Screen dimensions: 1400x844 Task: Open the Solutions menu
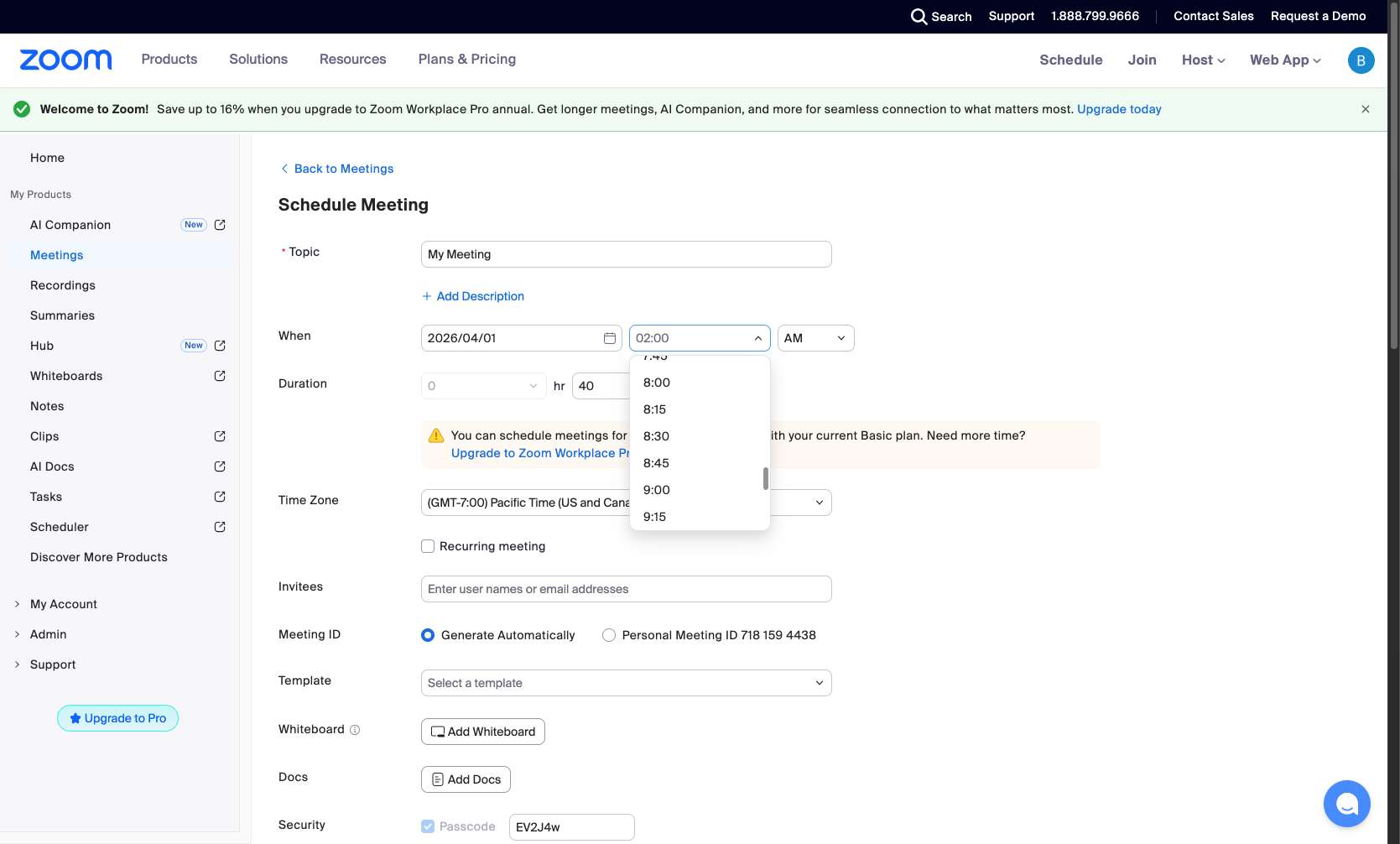tap(258, 60)
